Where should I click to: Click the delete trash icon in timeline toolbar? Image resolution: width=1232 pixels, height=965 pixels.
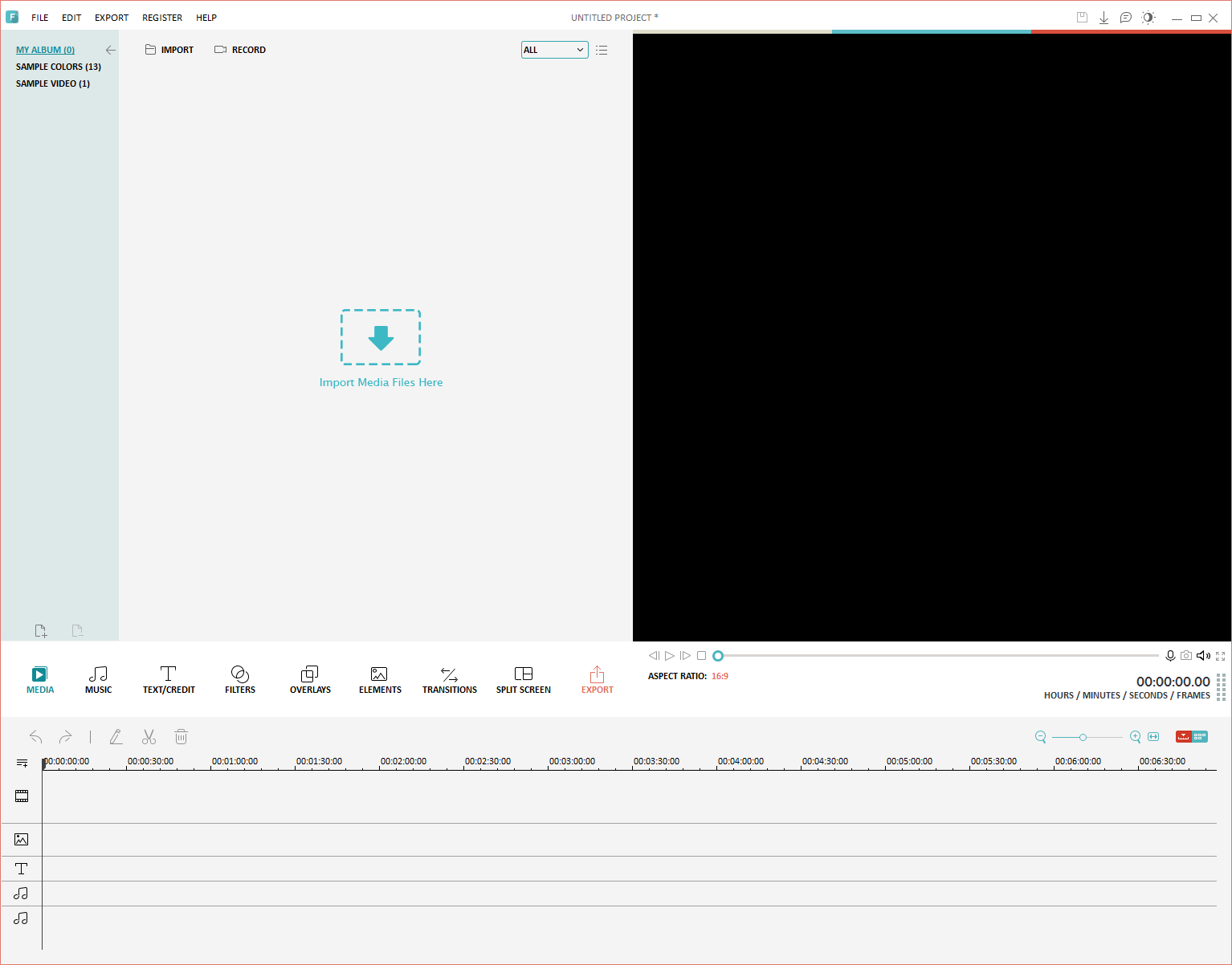click(x=181, y=737)
